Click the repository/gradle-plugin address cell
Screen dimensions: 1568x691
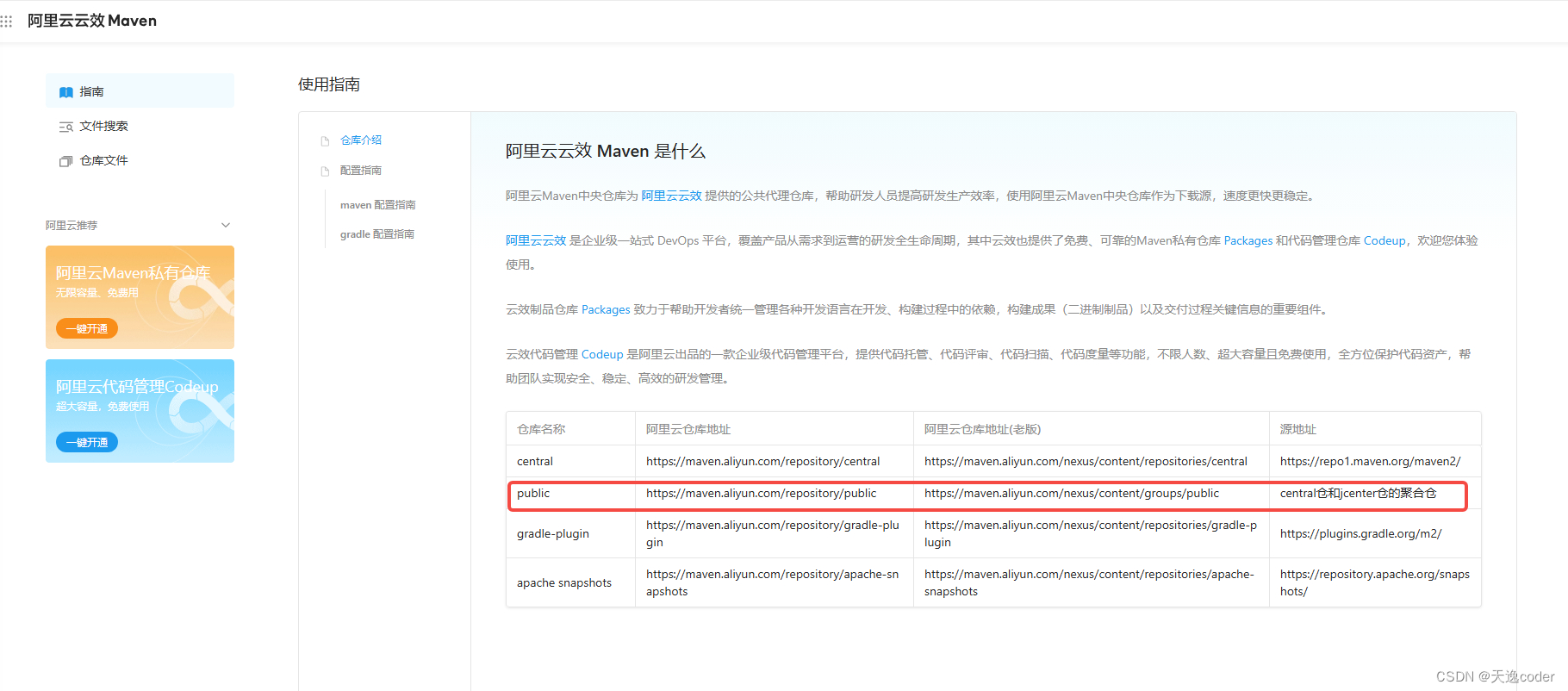773,533
